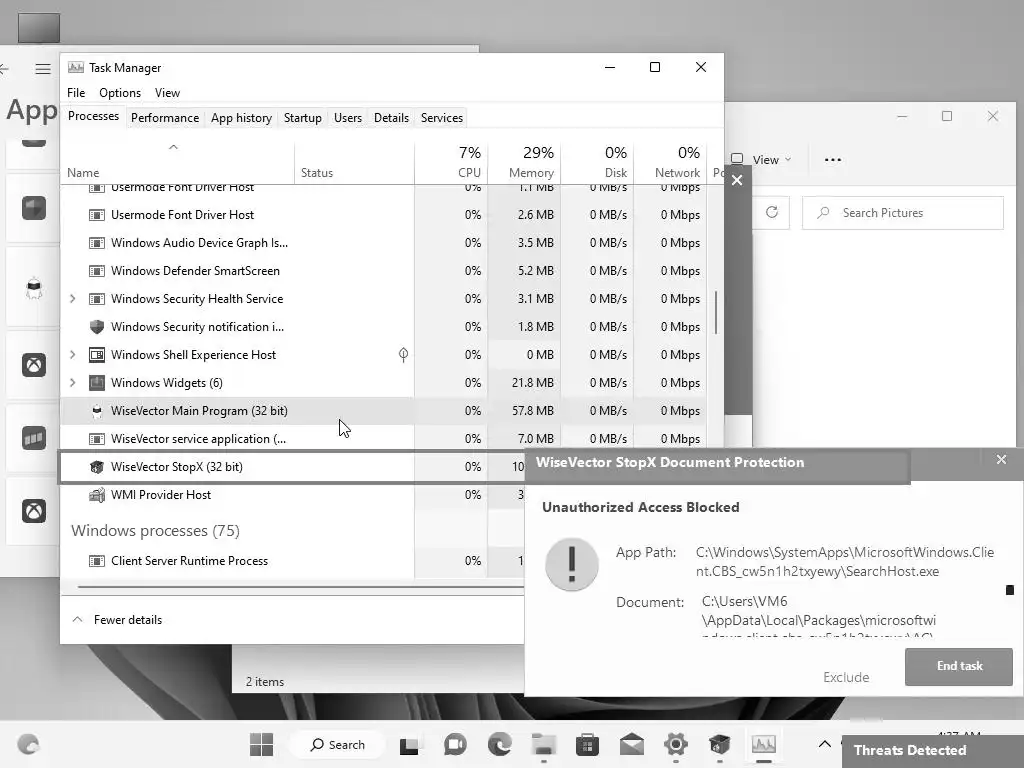Click the sort arrow above the Name column
Screen dimensions: 1024x768
173,148
